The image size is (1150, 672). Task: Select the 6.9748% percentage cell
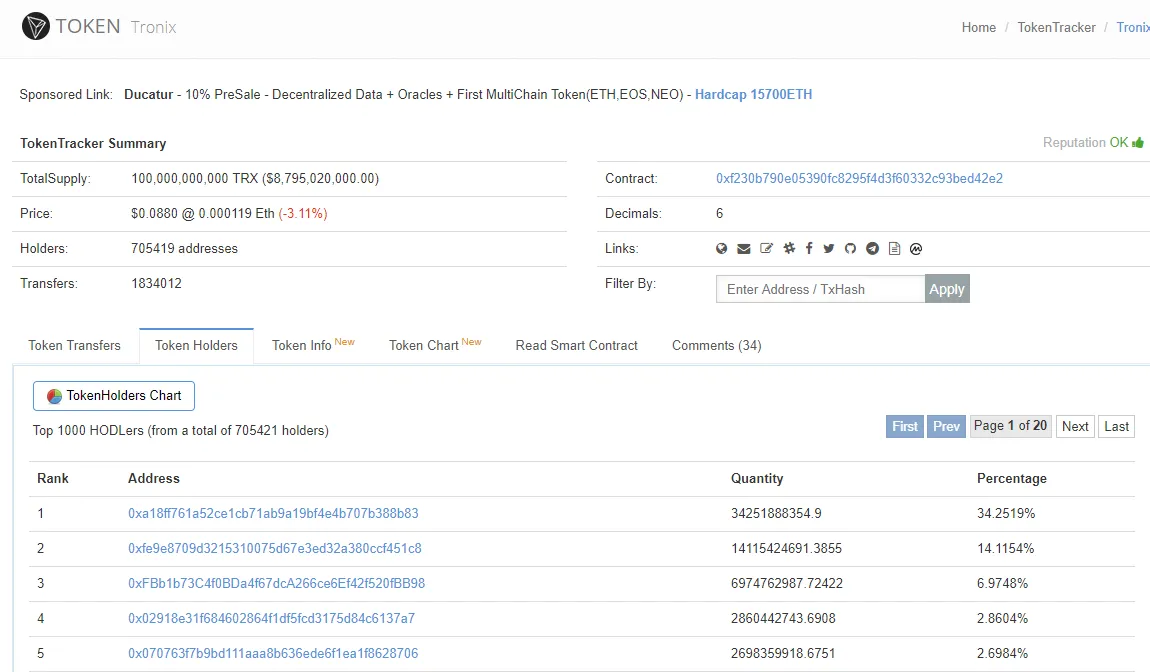[x=1003, y=584]
